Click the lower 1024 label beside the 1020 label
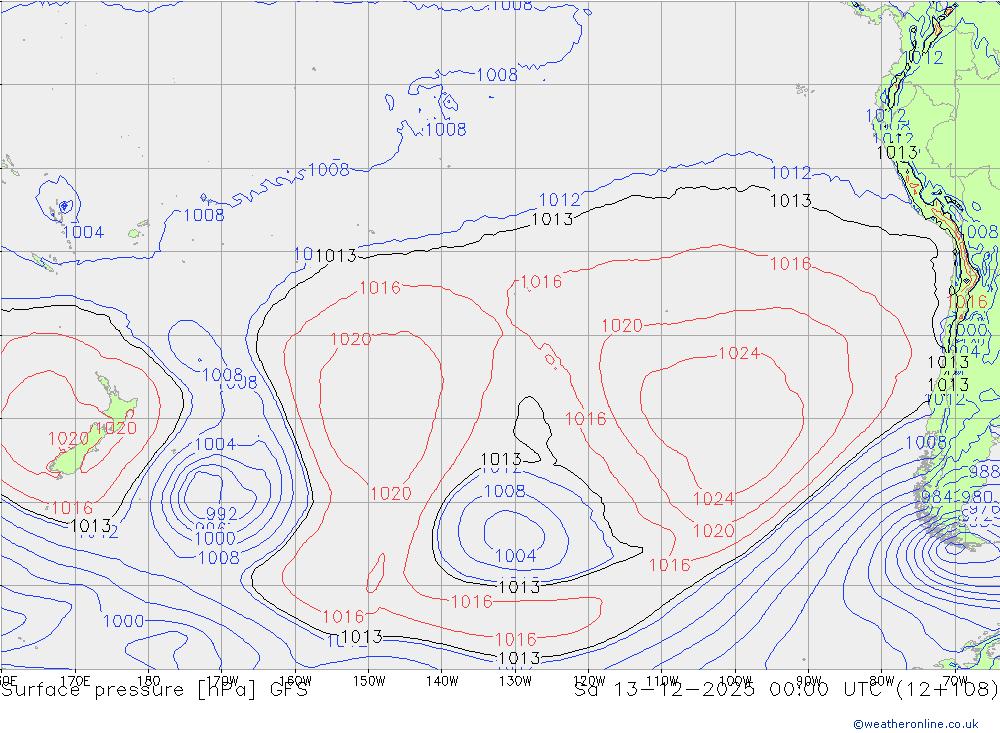 pos(714,499)
